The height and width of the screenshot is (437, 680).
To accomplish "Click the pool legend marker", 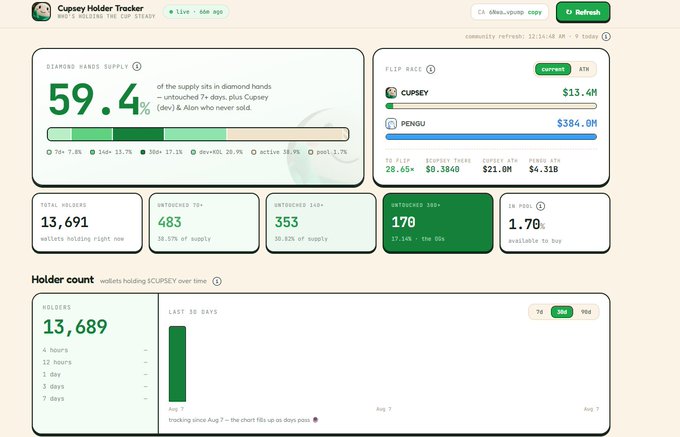I will click(311, 152).
